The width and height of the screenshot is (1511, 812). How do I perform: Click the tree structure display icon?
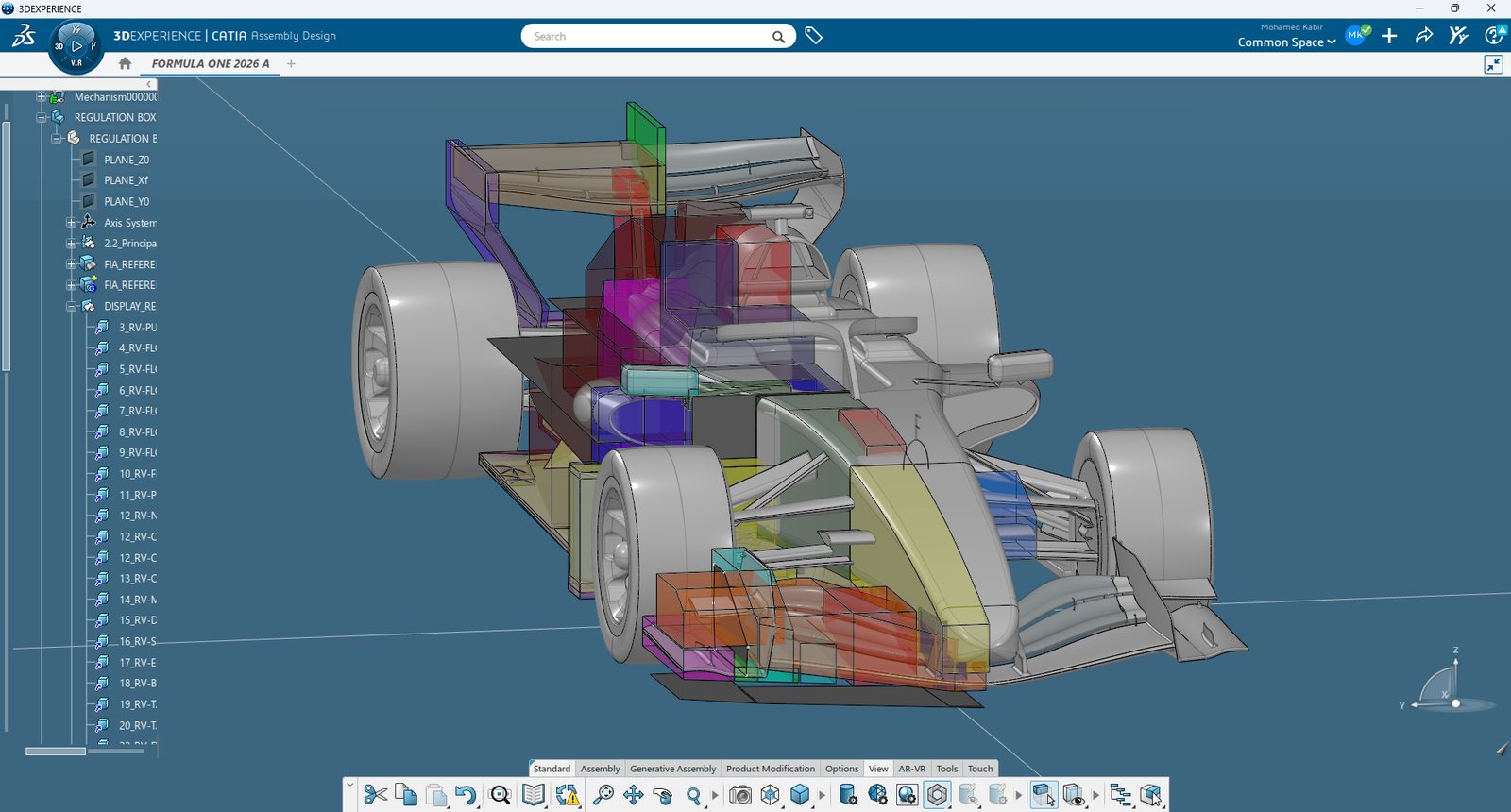point(1121,795)
